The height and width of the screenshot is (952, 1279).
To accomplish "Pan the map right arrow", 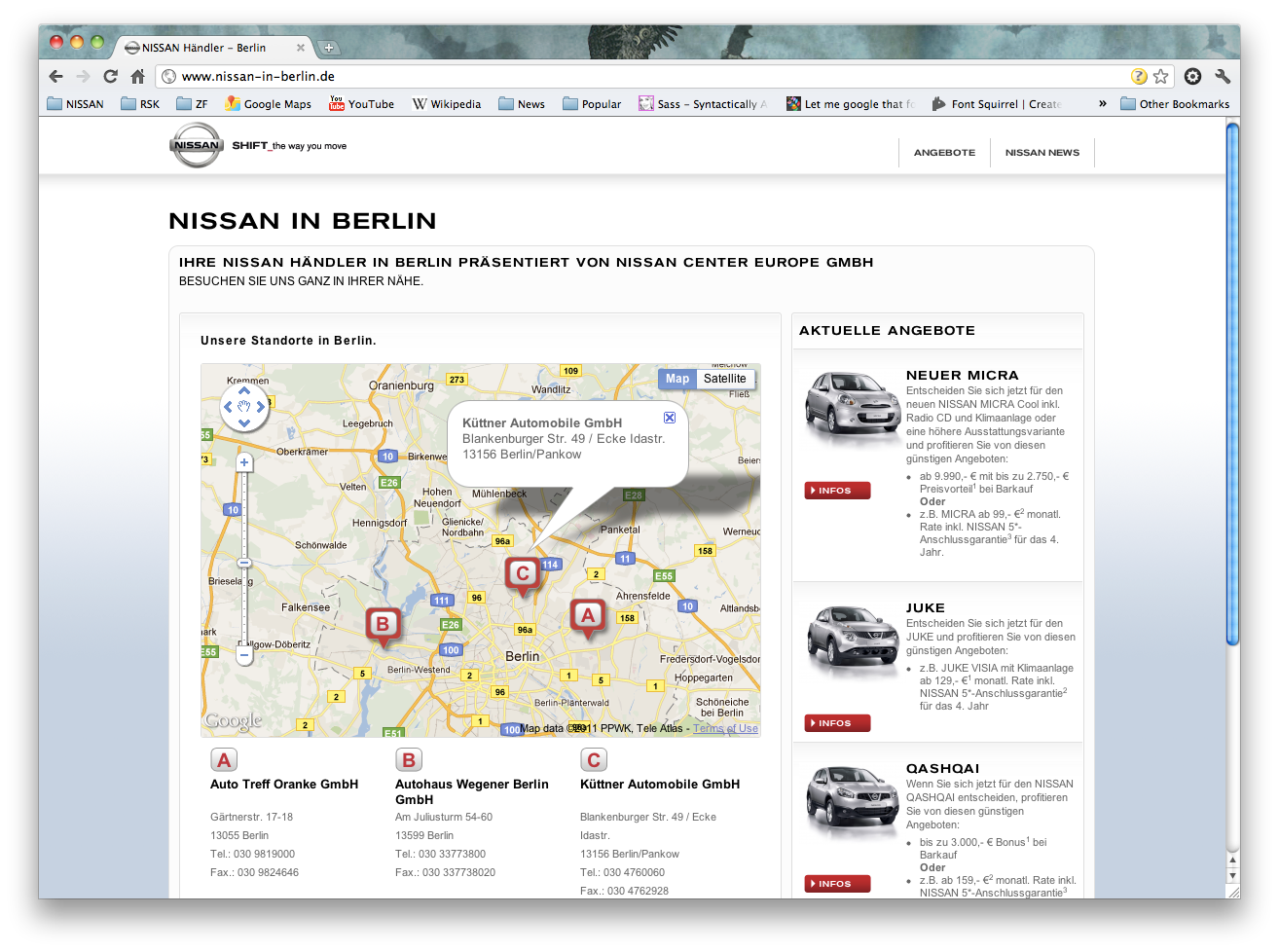I will [x=260, y=407].
